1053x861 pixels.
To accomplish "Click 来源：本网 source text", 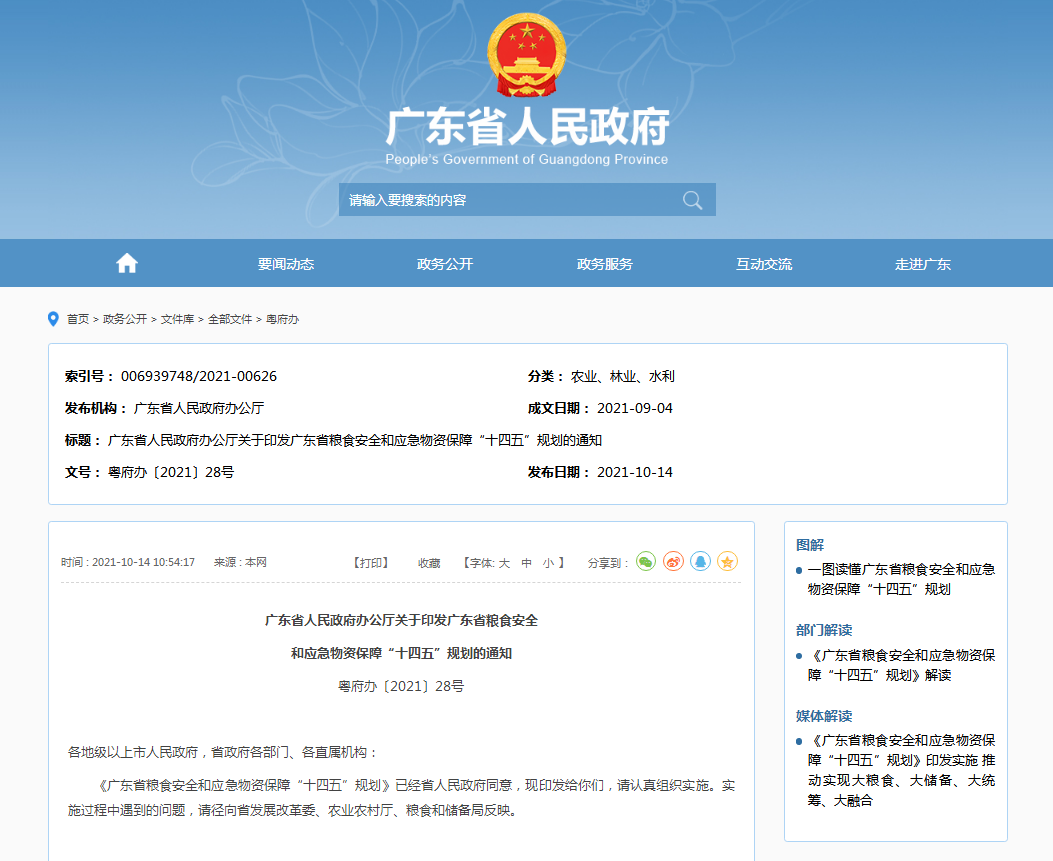I will click(240, 562).
